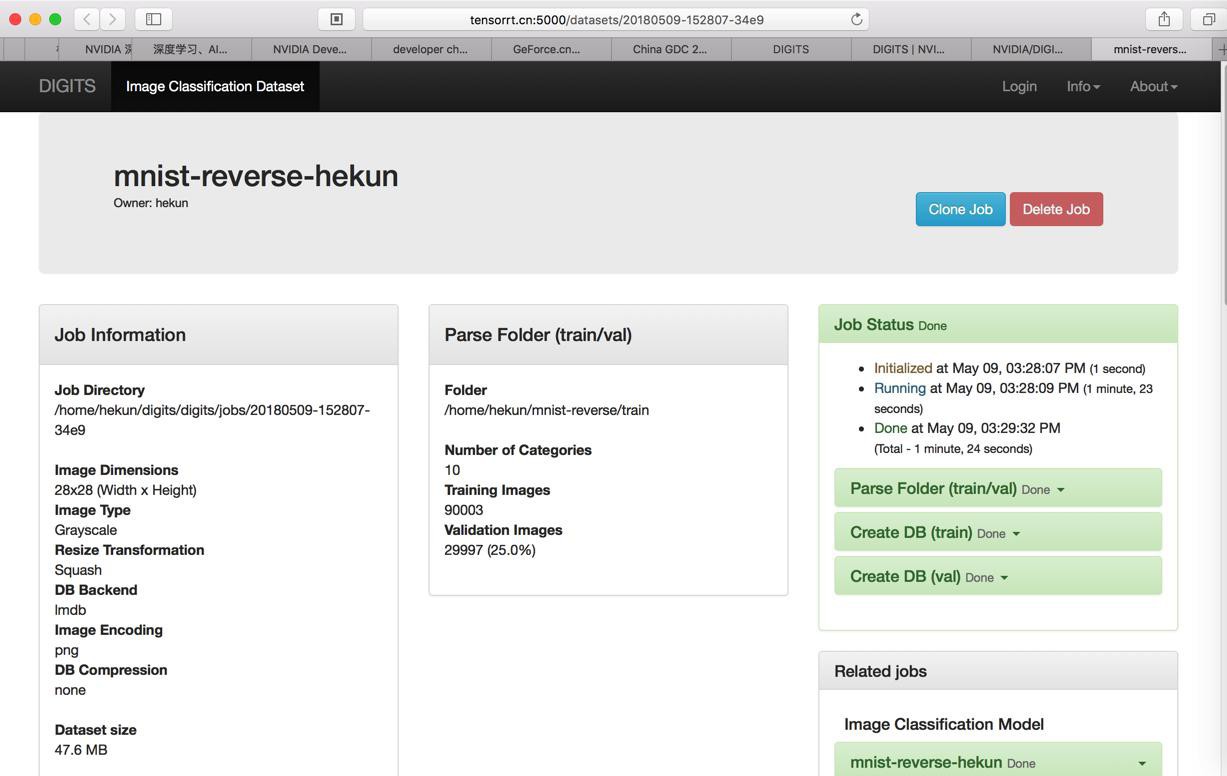1227x776 pixels.
Task: Switch to the developer ch... tab
Action: (430, 49)
